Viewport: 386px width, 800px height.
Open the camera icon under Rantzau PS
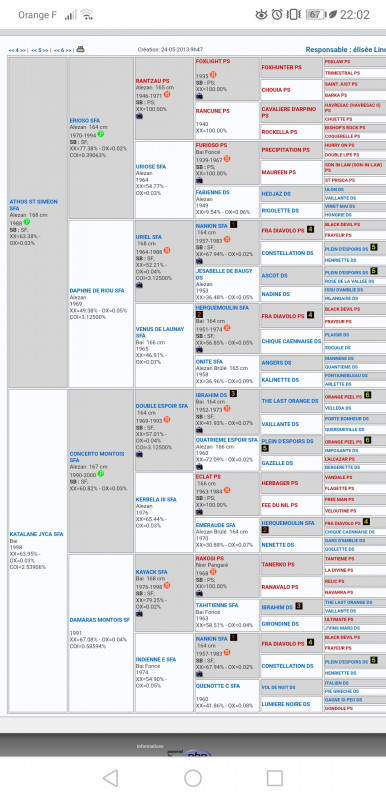139,116
